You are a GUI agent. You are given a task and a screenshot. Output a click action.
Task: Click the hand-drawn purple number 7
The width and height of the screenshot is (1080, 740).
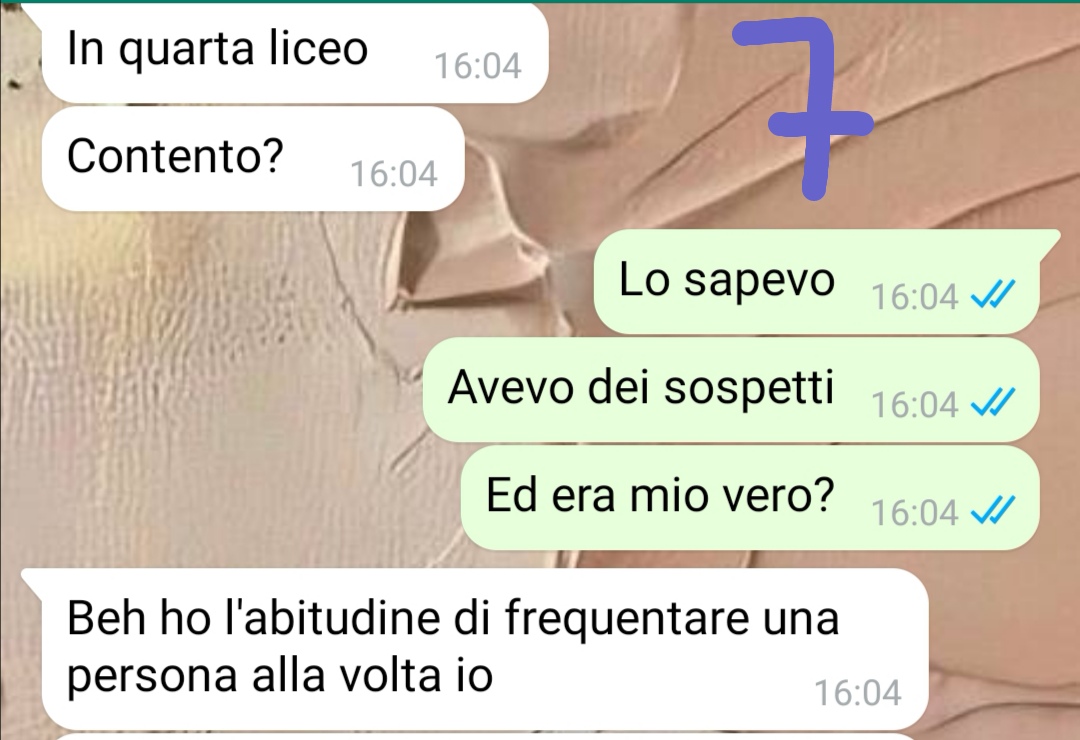[x=803, y=109]
